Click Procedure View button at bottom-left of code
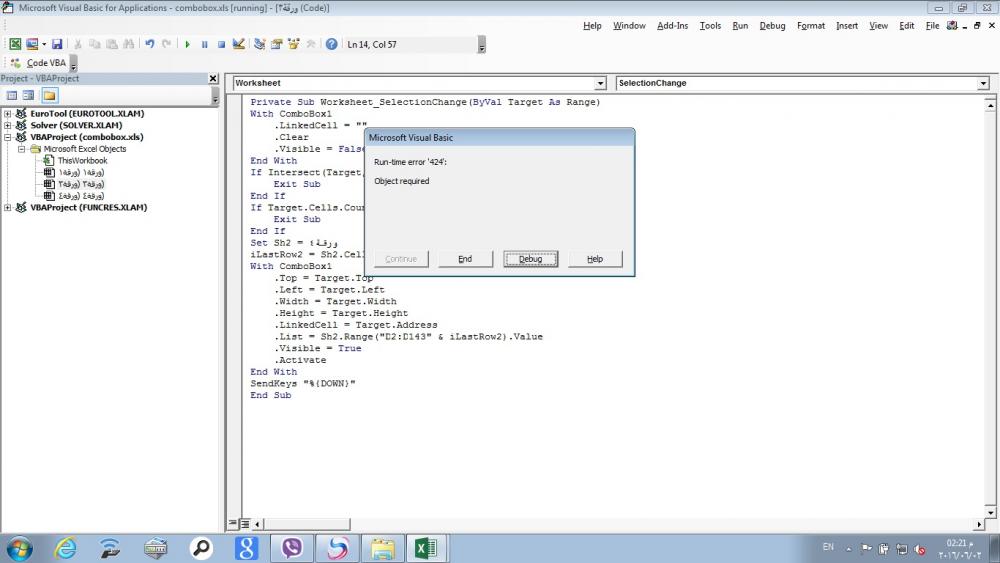Viewport: 1000px width, 563px height. click(233, 523)
